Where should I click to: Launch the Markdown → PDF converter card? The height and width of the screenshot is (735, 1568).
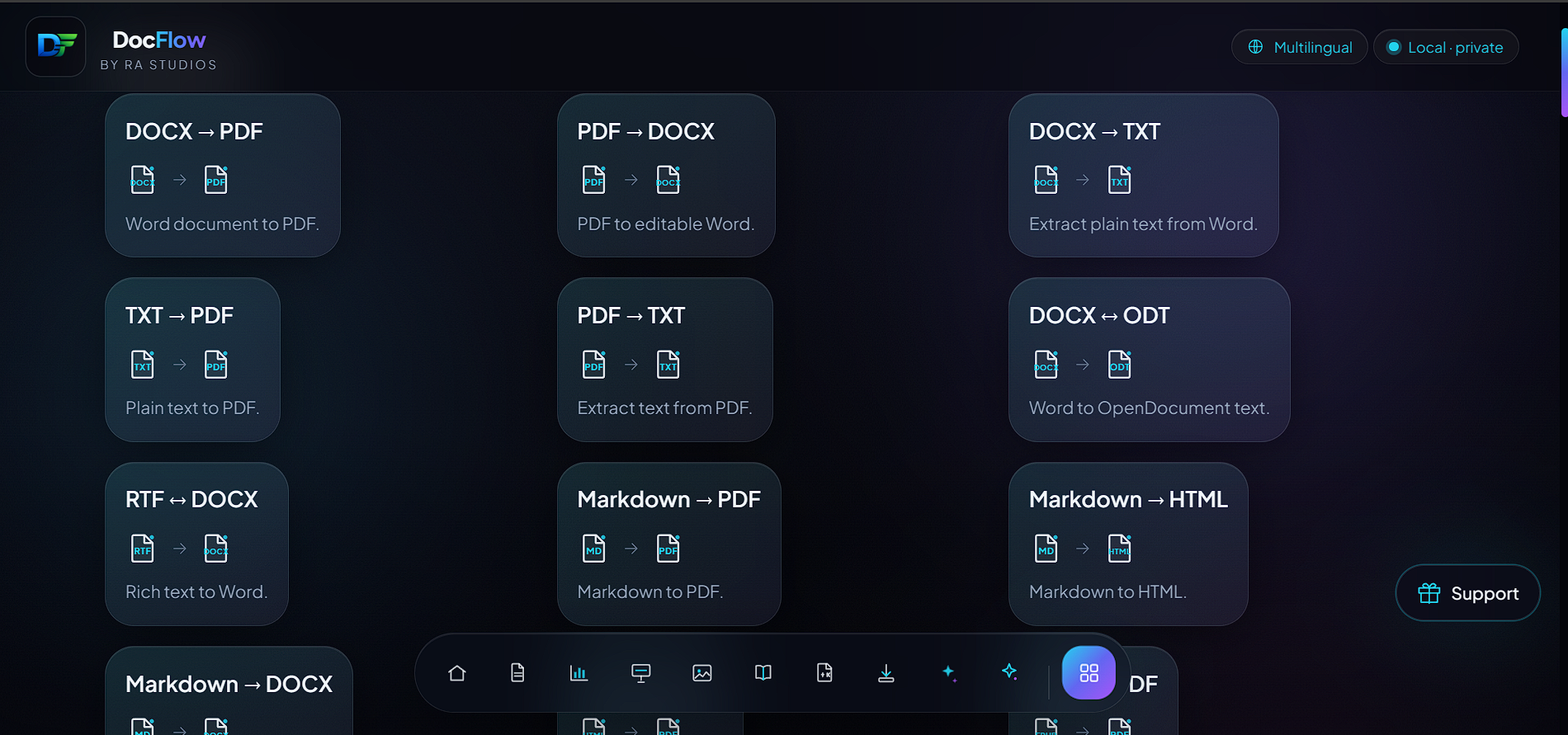(669, 544)
